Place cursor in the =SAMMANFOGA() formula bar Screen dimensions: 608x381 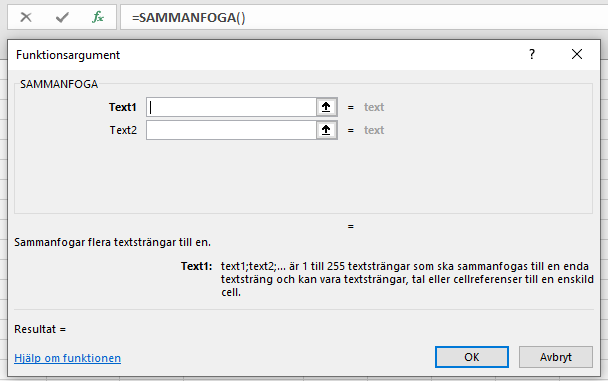[x=364, y=17]
